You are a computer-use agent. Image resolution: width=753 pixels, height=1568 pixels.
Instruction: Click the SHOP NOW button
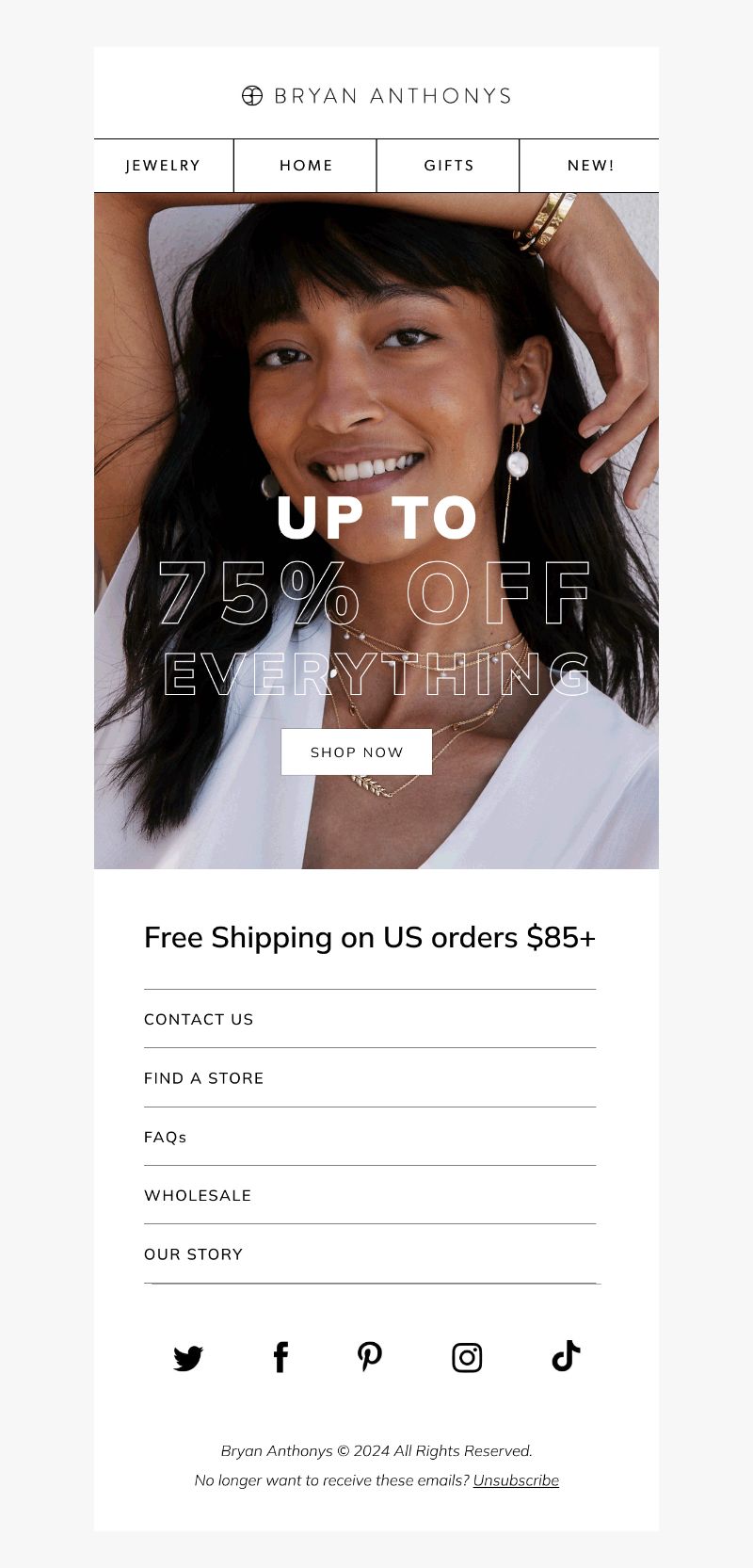pyautogui.click(x=357, y=752)
